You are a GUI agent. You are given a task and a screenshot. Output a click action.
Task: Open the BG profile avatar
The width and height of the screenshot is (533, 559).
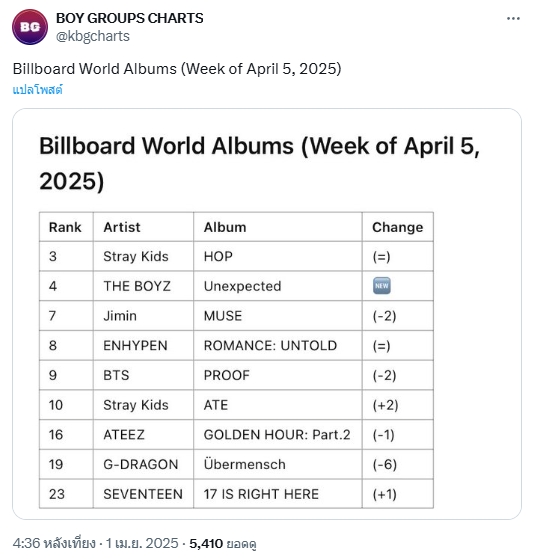click(30, 27)
